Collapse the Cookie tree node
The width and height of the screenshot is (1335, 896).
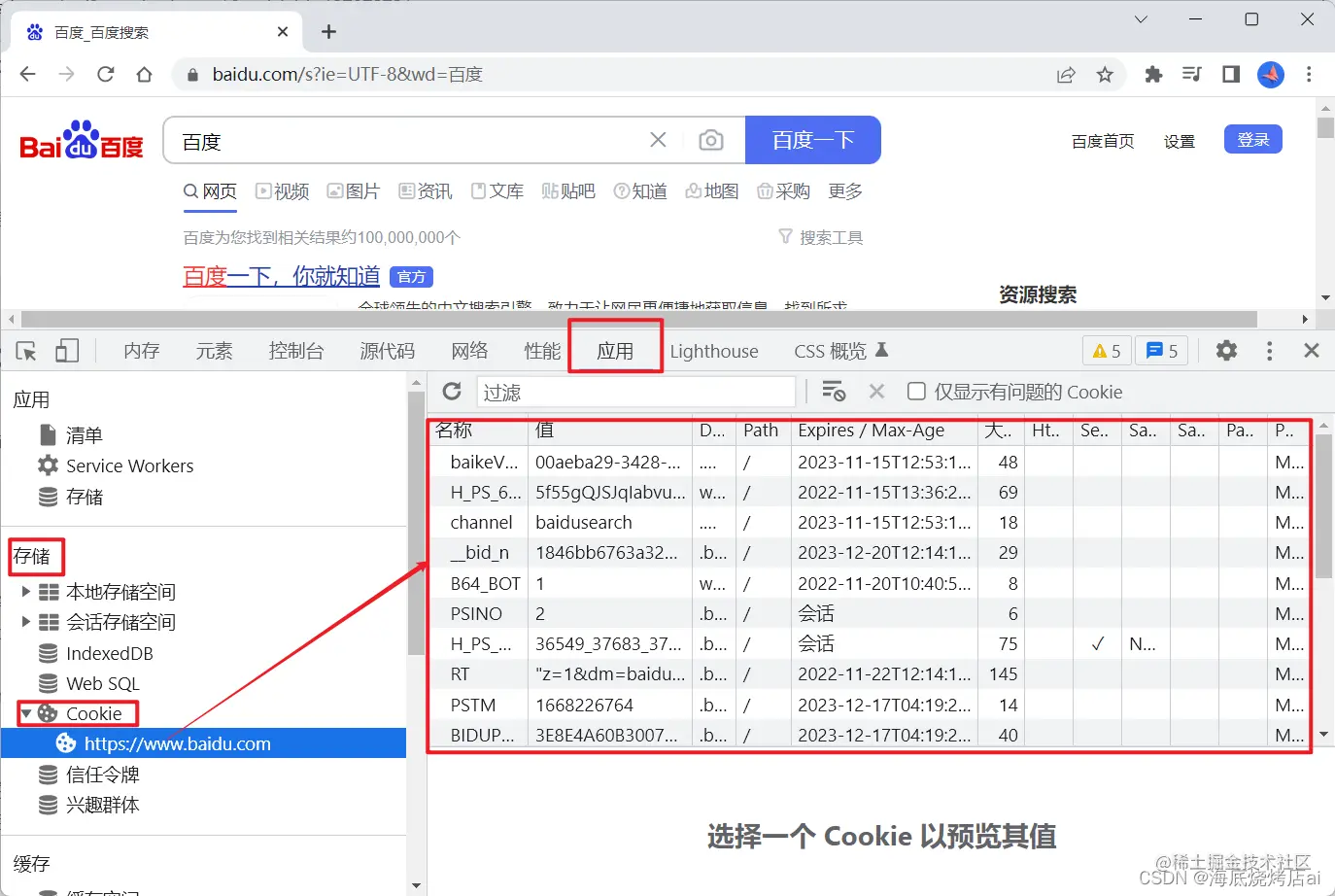point(28,712)
